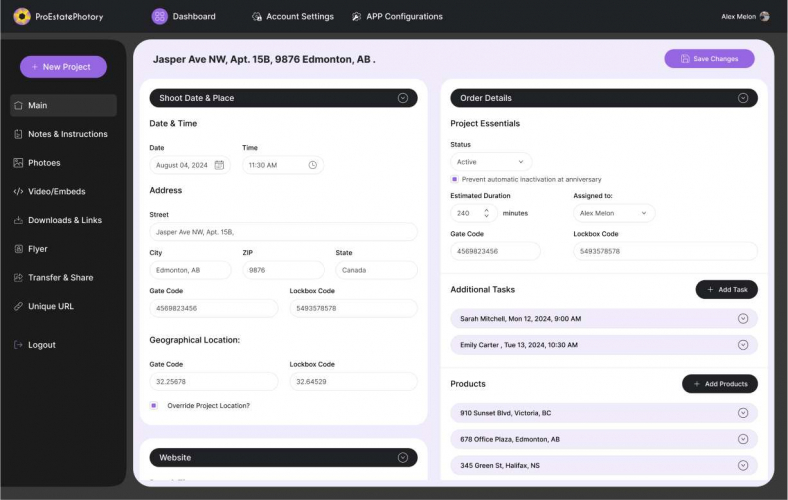The width and height of the screenshot is (788, 500).
Task: Click the Photoes image icon
Action: [19, 163]
